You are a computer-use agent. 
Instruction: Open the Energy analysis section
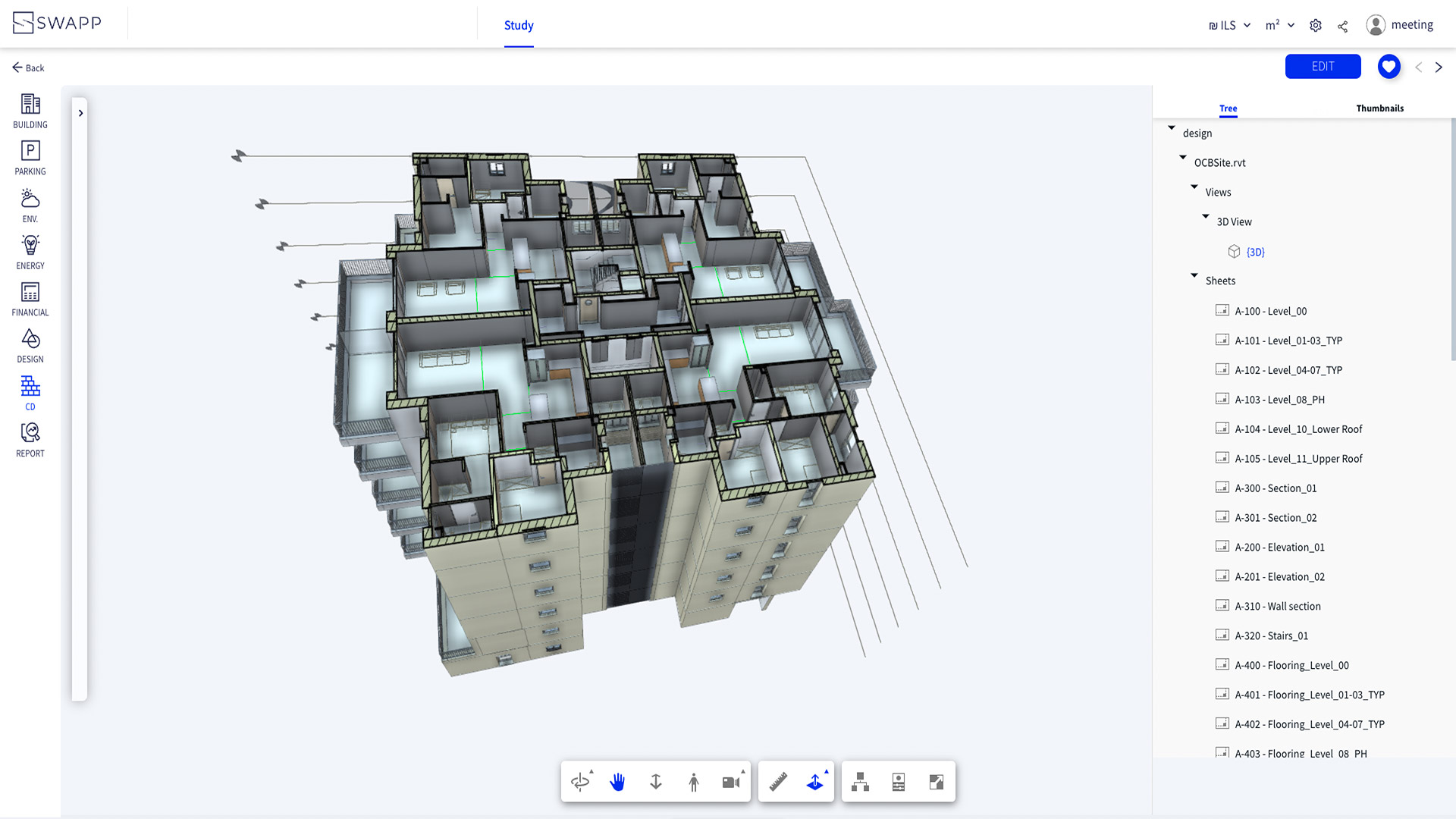click(30, 252)
